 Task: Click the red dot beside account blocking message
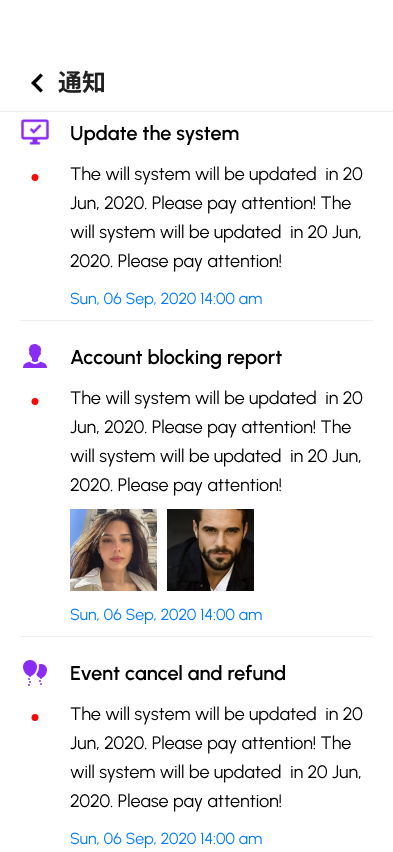point(35,402)
